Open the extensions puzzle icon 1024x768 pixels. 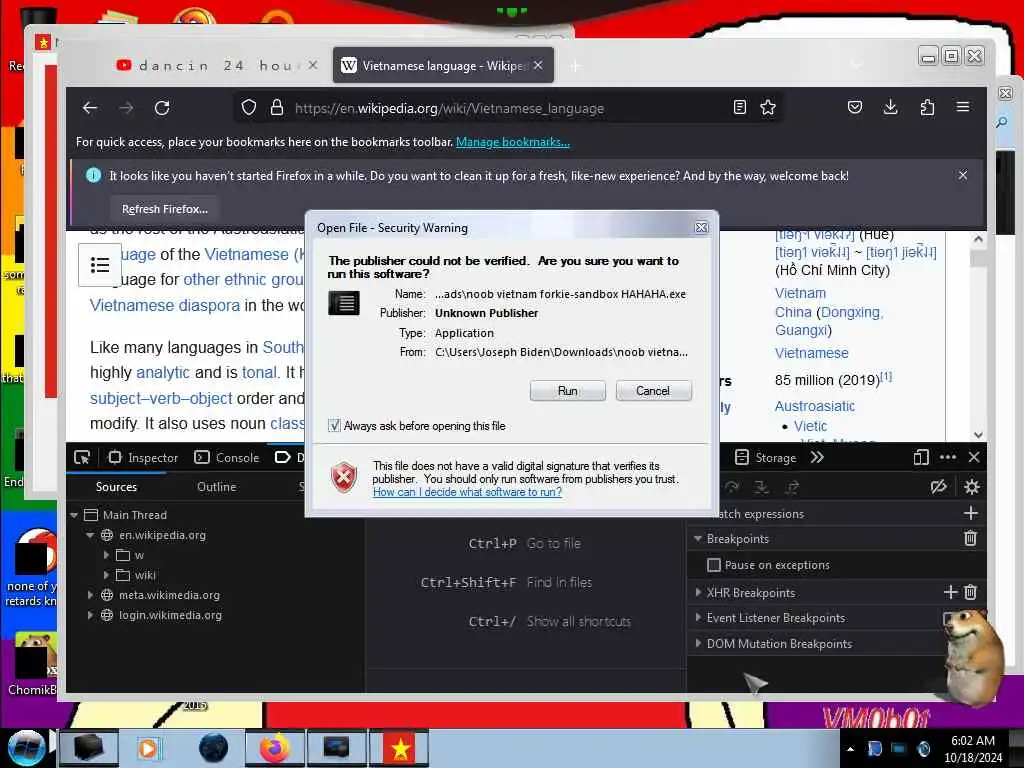pyautogui.click(x=927, y=108)
